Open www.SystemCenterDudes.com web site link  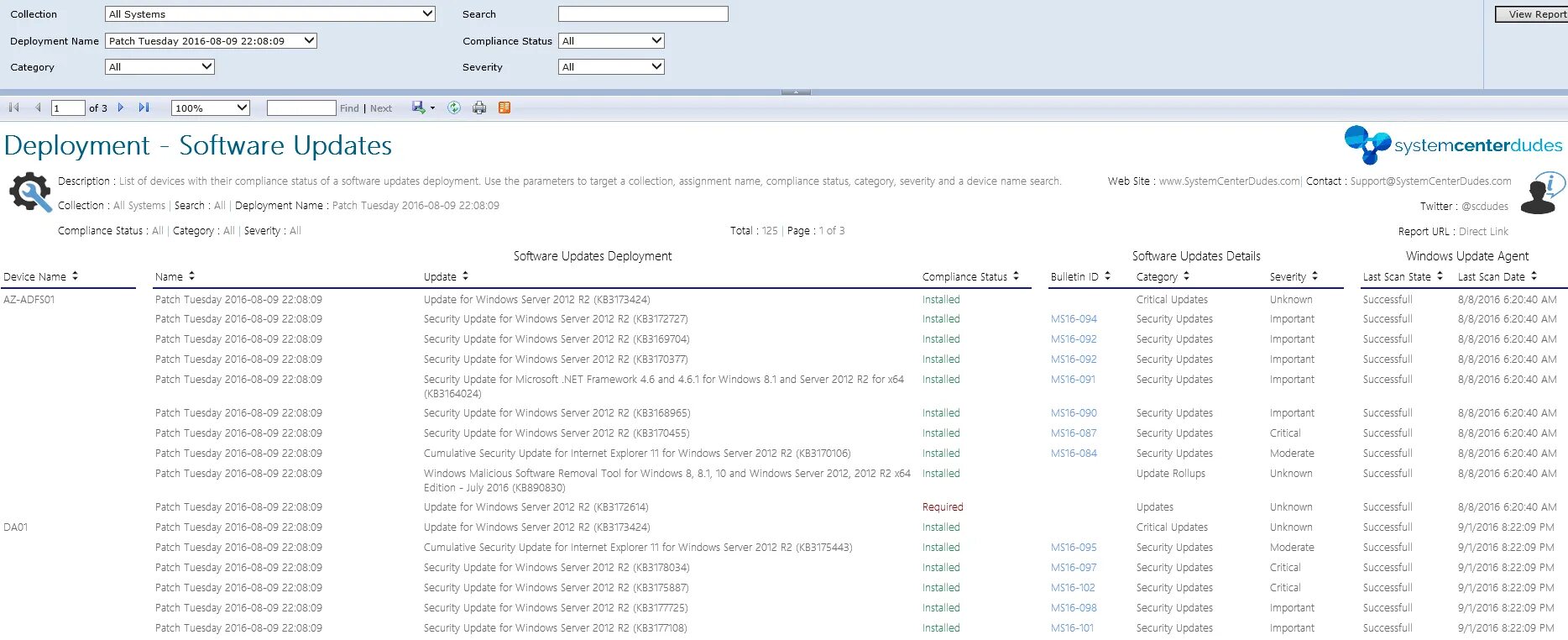1230,181
